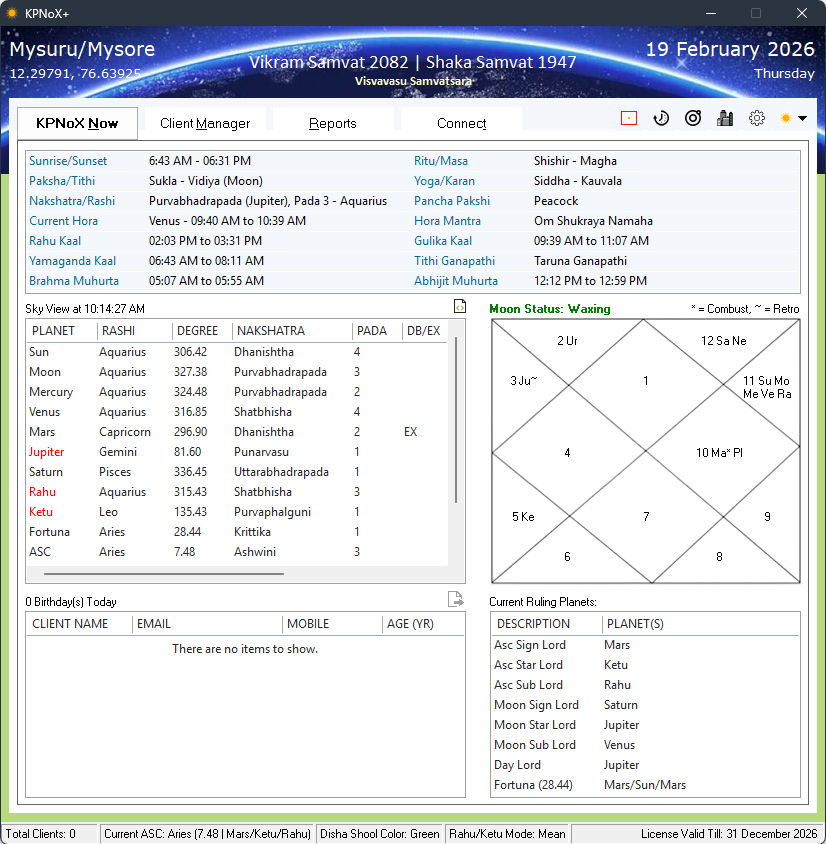Click the Rahu Kaal label

pyautogui.click(x=55, y=241)
